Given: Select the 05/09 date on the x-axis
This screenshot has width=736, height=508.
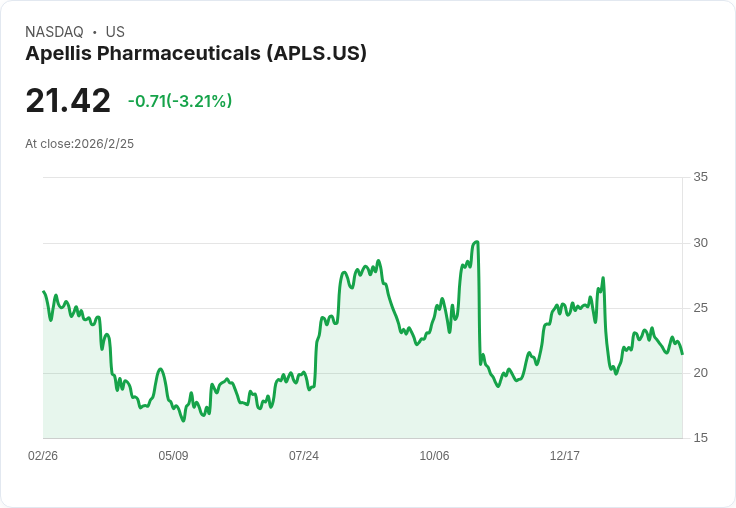Looking at the screenshot, I should [173, 456].
